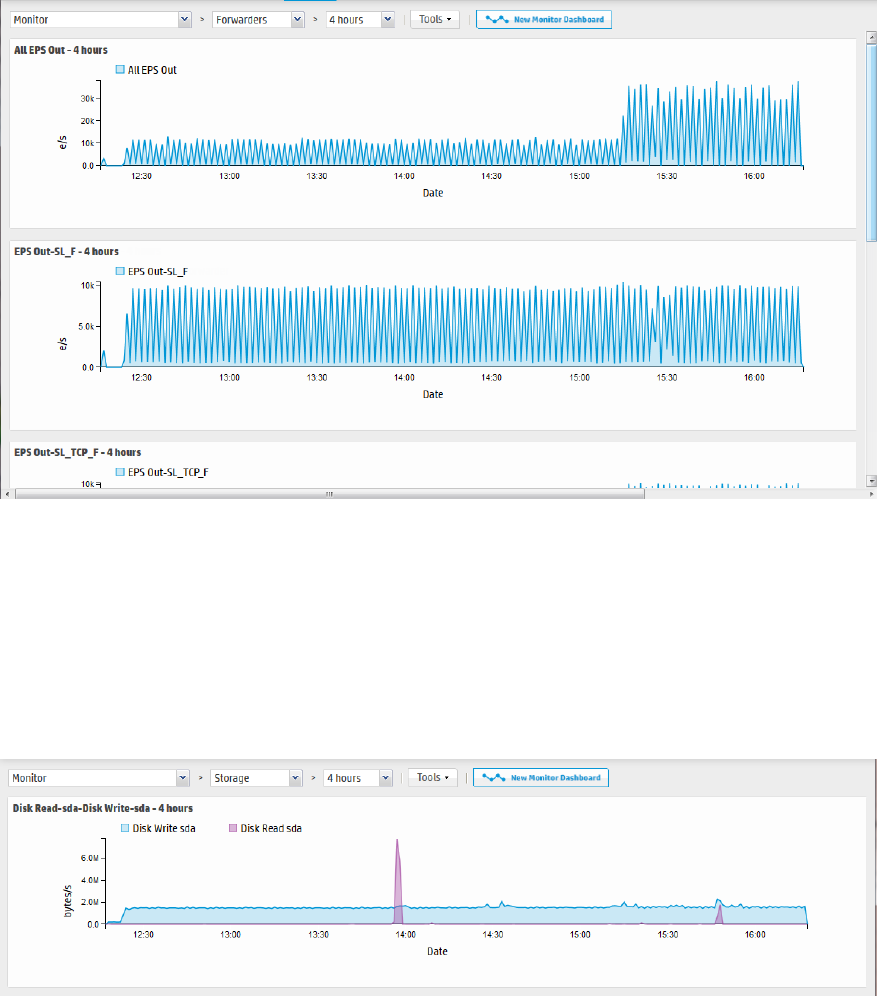
Task: Click the horizontal scrollbar left arrow
Action: pos(7,494)
